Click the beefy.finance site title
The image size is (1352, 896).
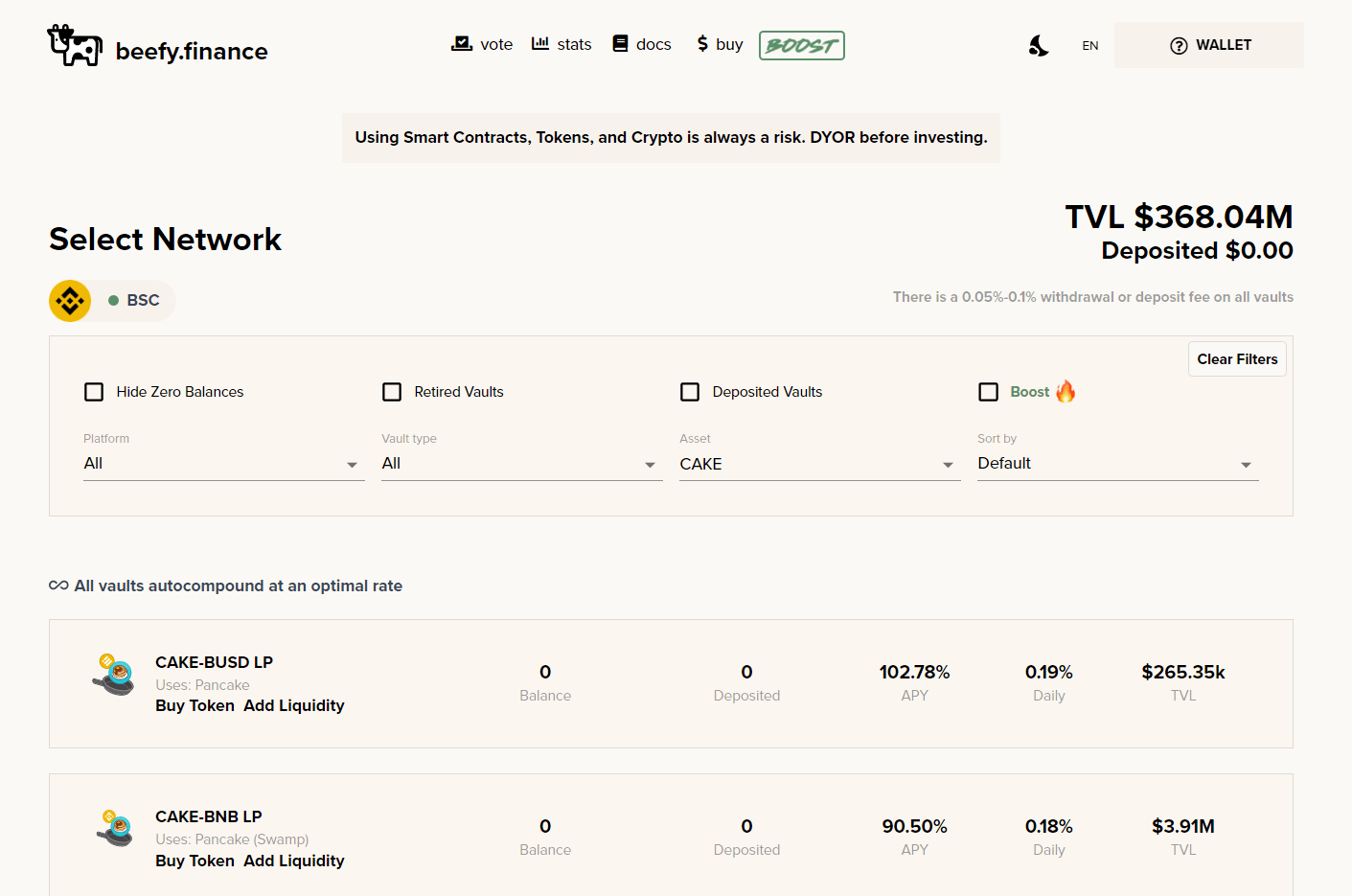[192, 51]
